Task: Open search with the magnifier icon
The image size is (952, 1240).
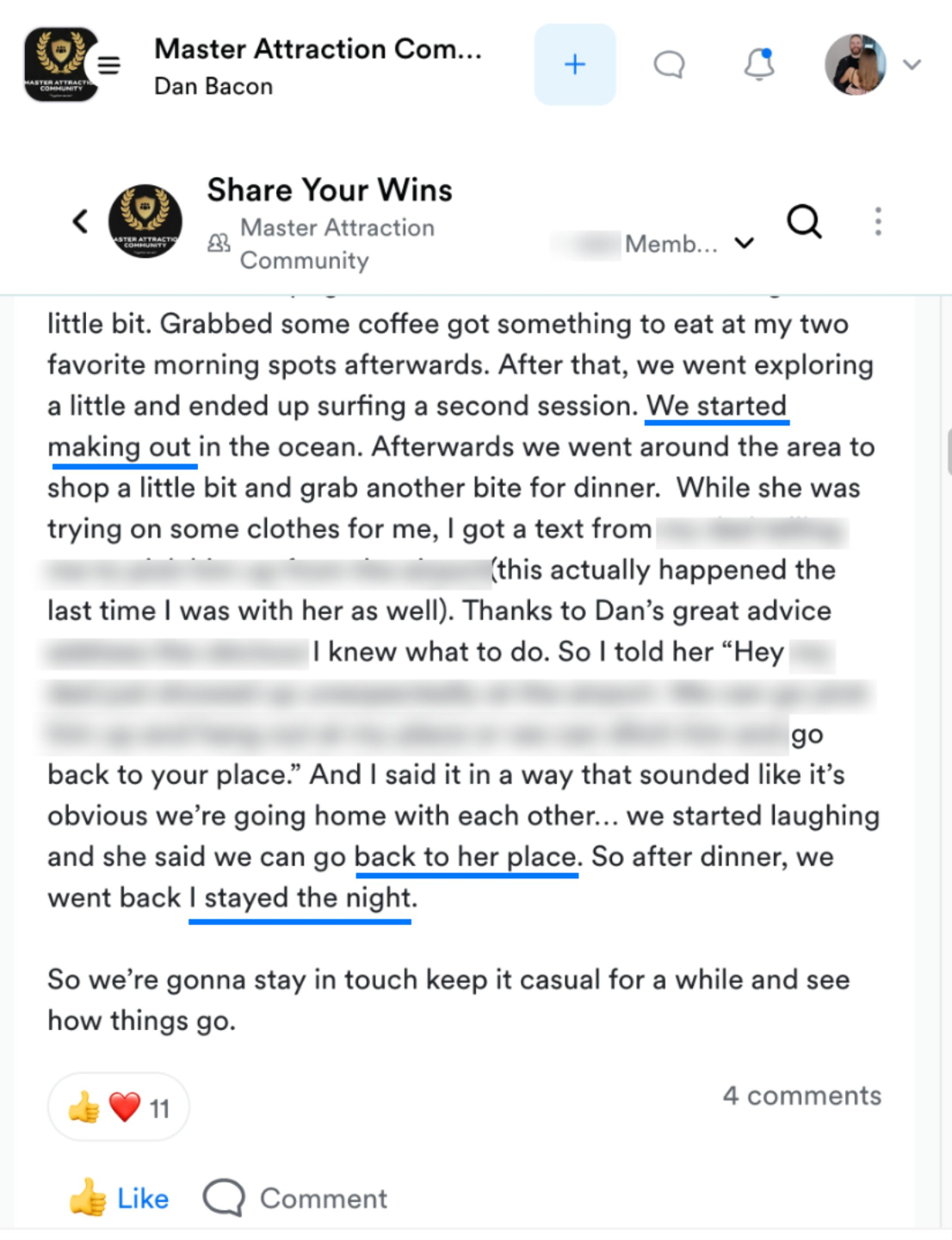Action: point(805,221)
